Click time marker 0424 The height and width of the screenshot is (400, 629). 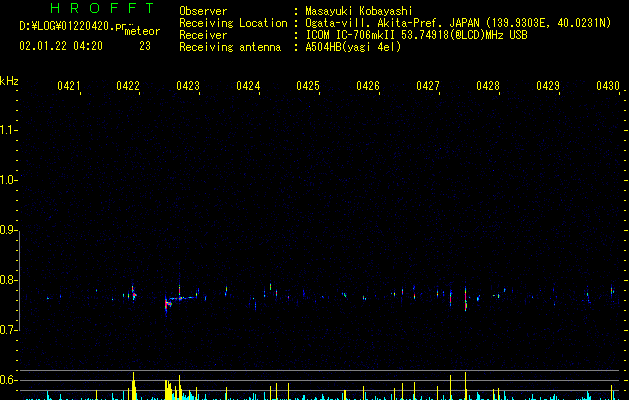pos(248,86)
